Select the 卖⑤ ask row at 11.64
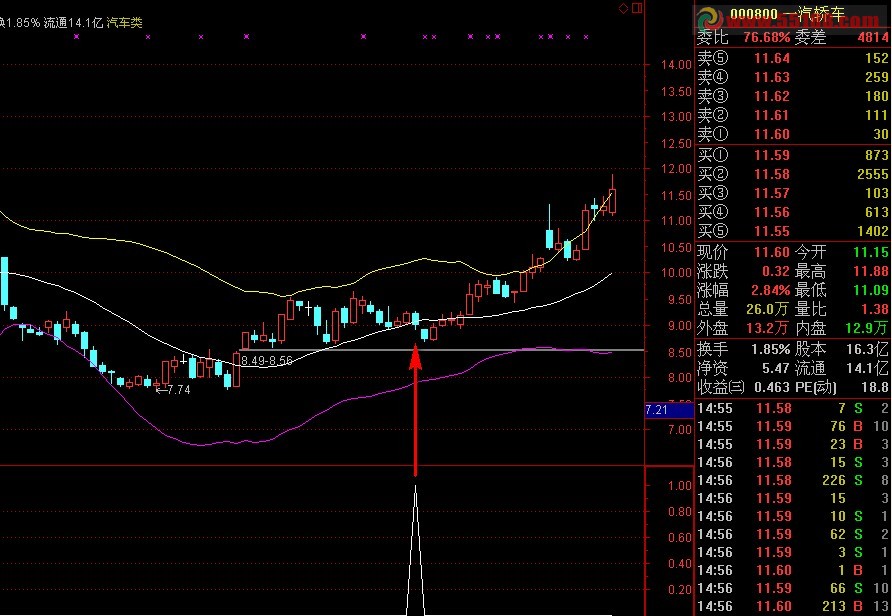The image size is (892, 616). tap(792, 58)
